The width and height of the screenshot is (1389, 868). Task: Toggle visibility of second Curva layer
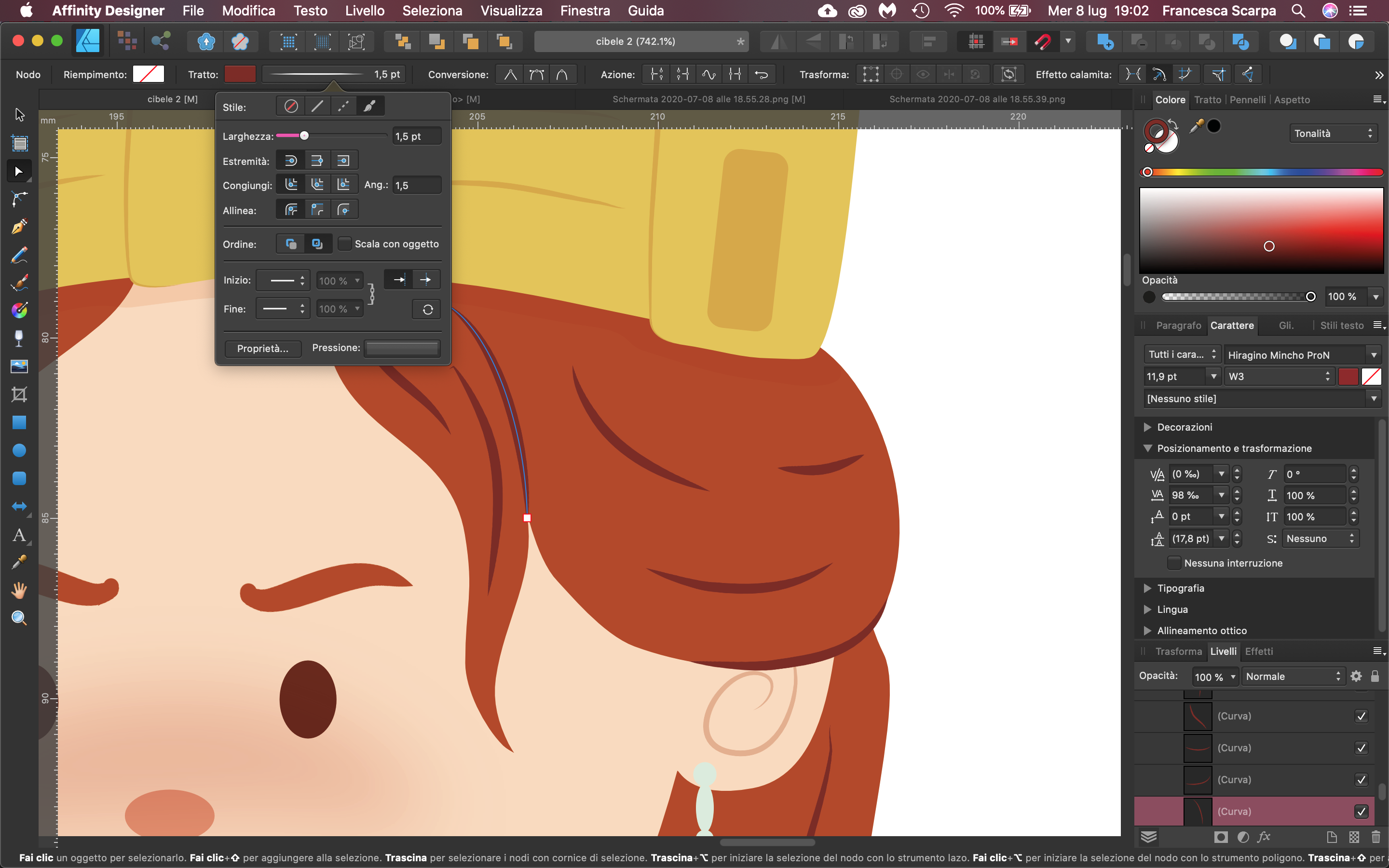(x=1361, y=748)
